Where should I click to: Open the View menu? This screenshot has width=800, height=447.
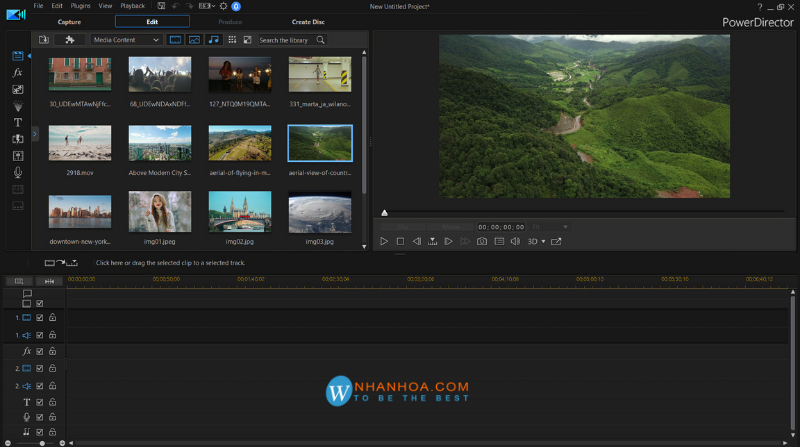click(x=105, y=6)
